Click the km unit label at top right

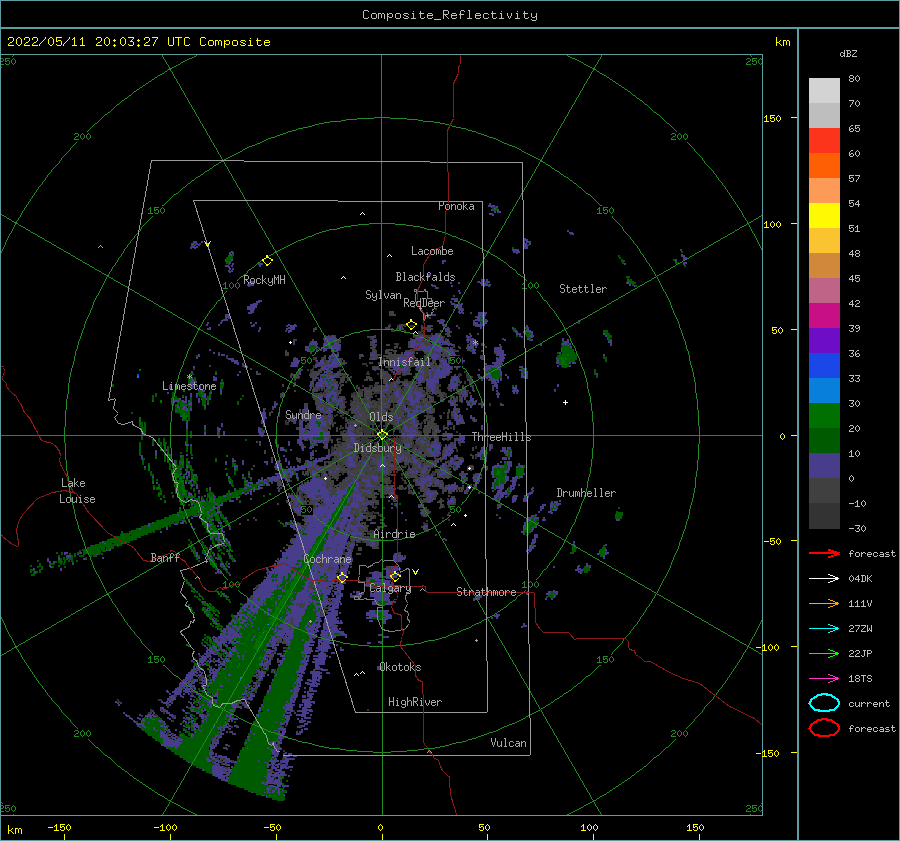point(782,42)
